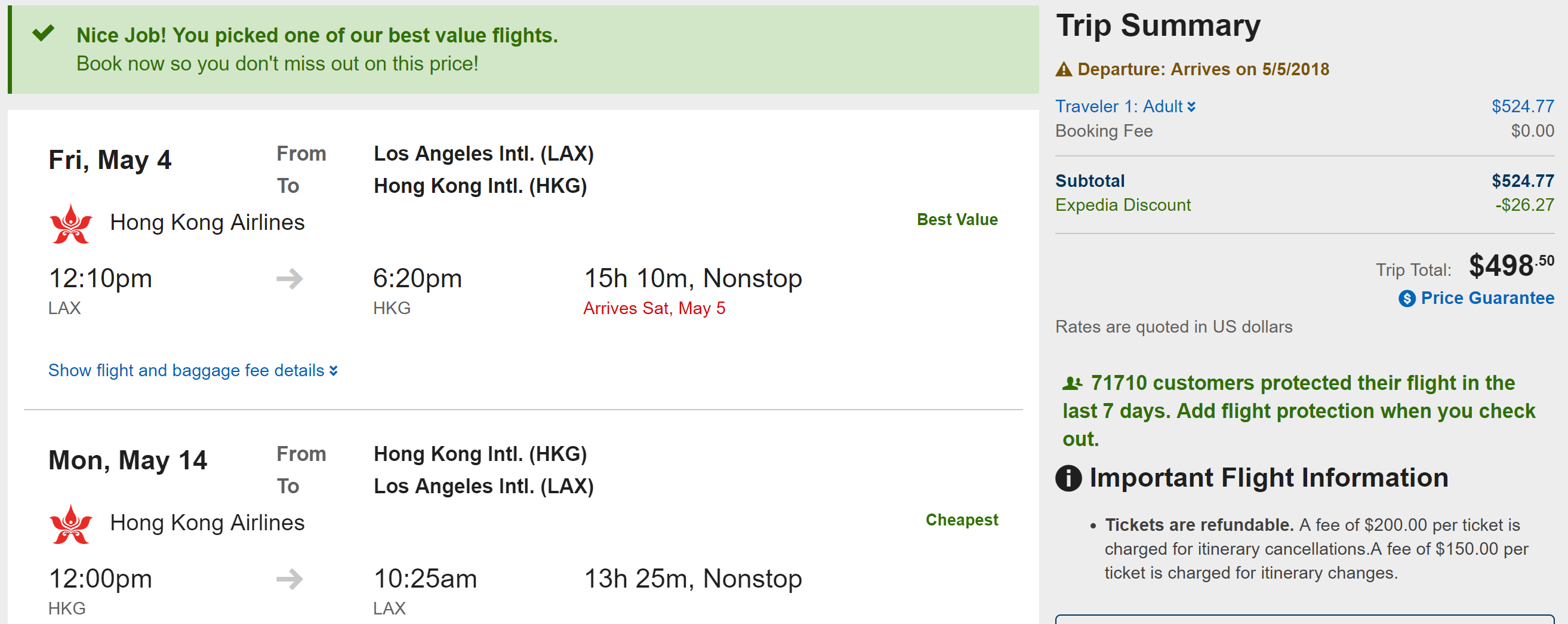The height and width of the screenshot is (624, 1568).
Task: Click the Mon, May 14 return date heading
Action: pyautogui.click(x=127, y=460)
